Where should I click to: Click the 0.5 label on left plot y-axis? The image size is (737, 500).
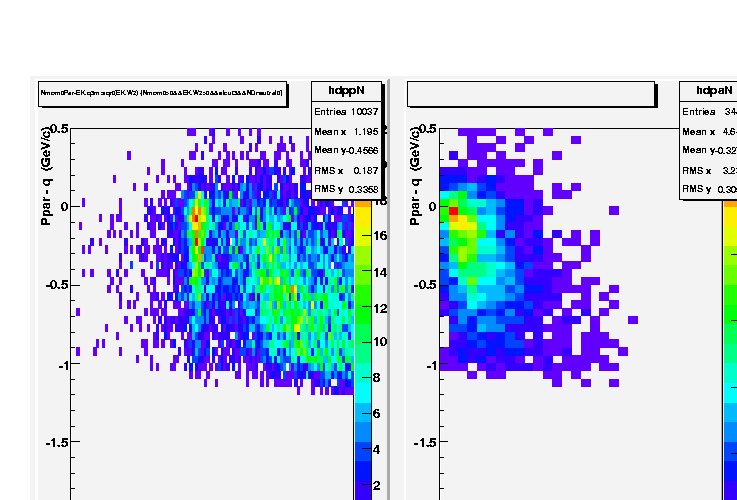click(59, 129)
